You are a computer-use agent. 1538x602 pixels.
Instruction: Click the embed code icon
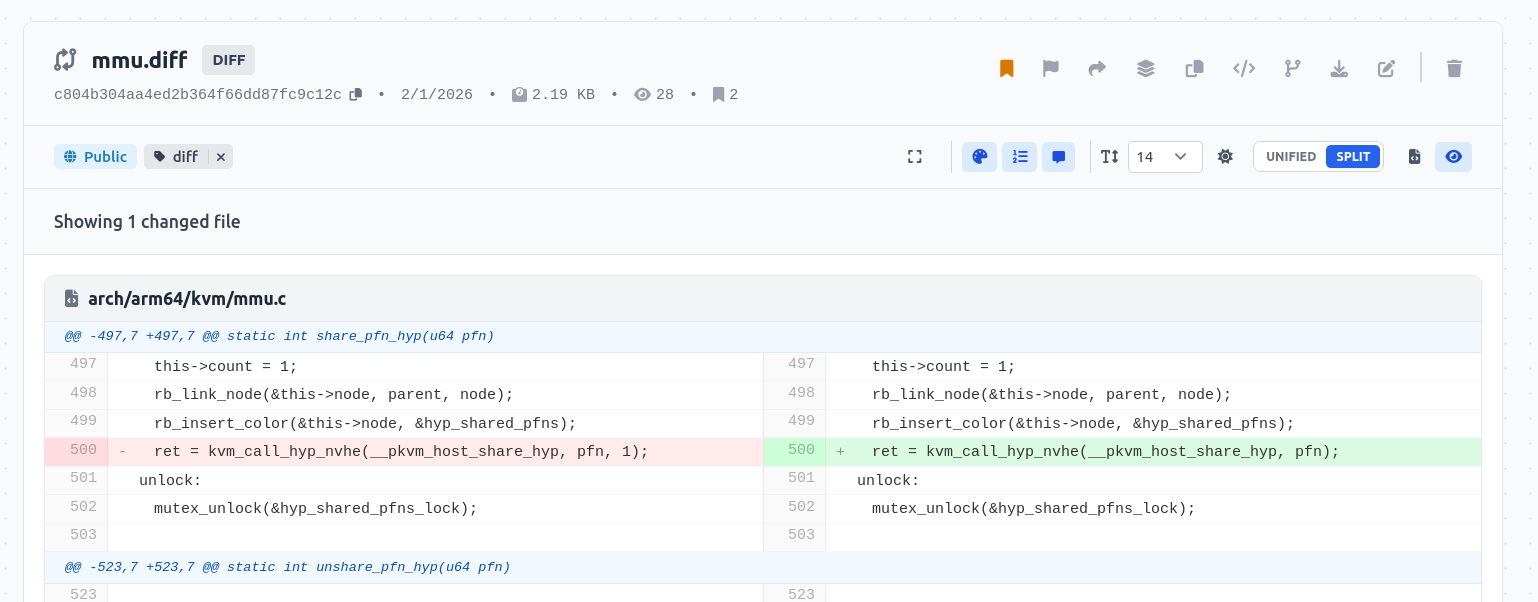[1244, 68]
